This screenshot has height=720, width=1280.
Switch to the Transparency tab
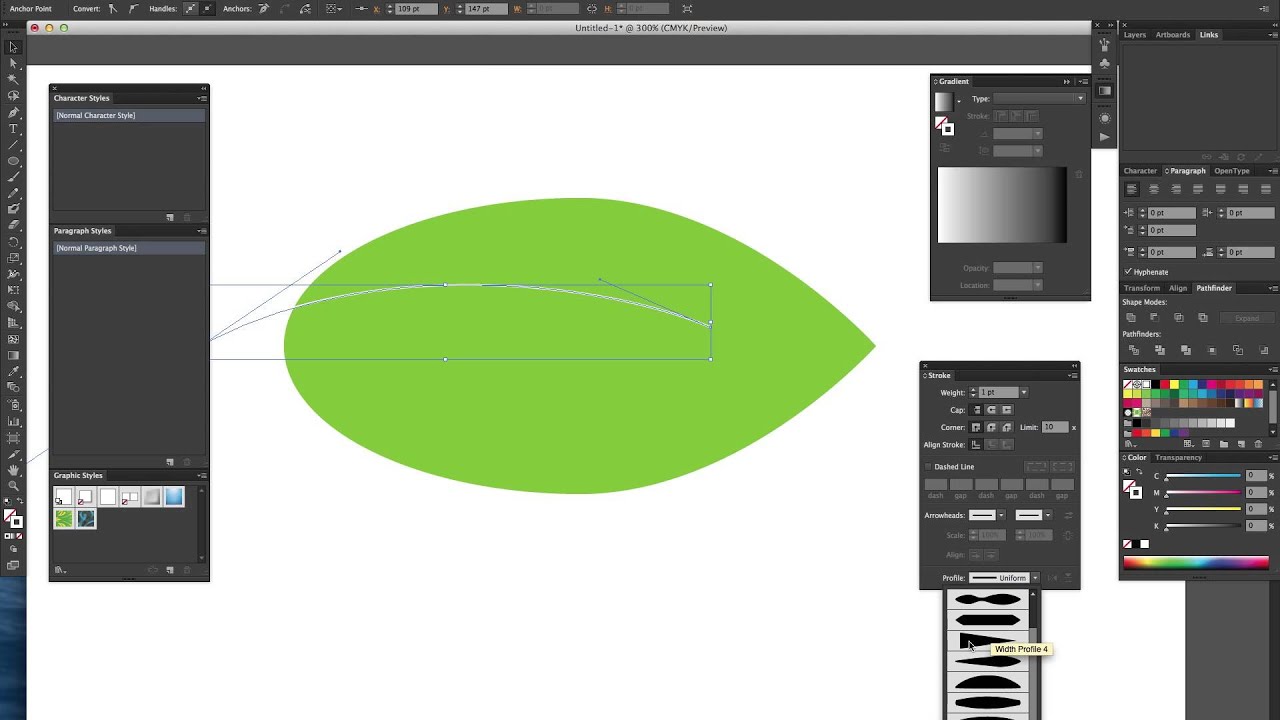pos(1178,458)
